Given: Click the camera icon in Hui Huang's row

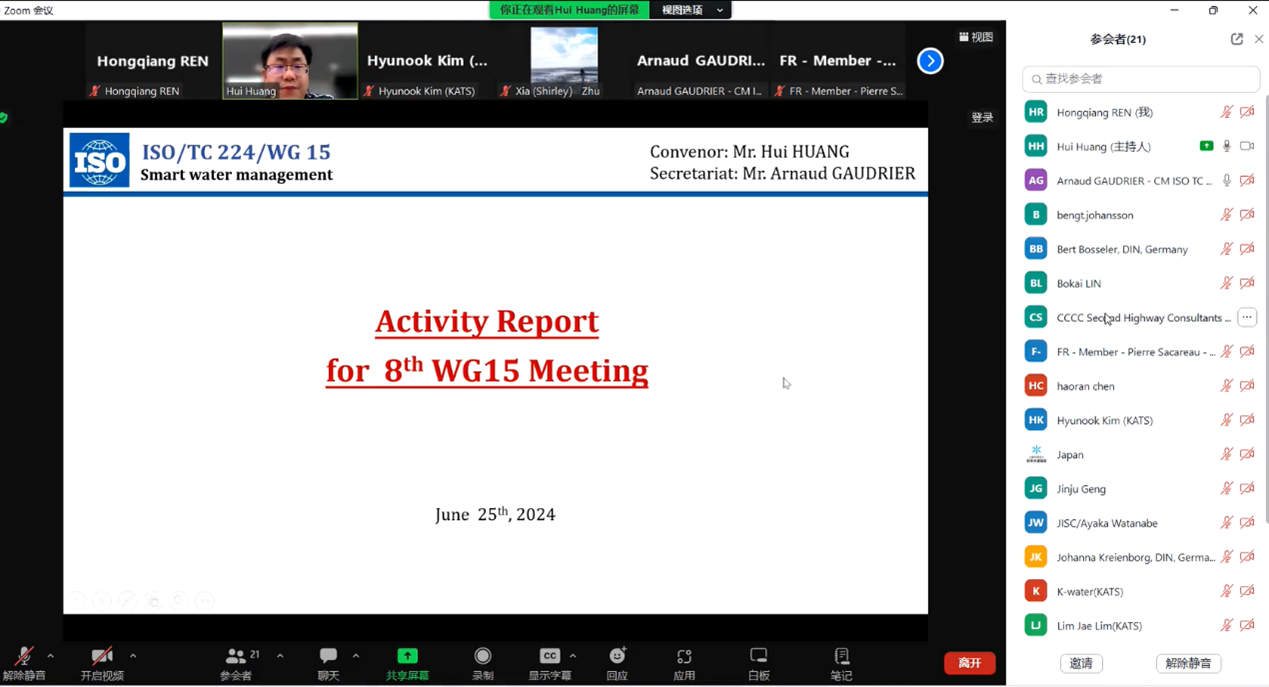Looking at the screenshot, I should (1247, 146).
